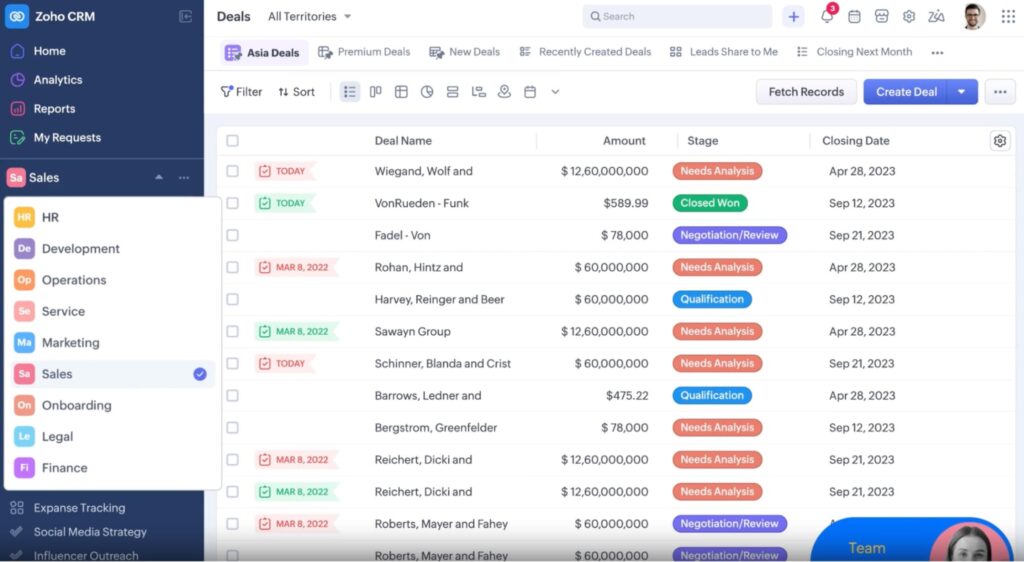Screen dimensions: 1024x562
Task: Check the box for VonRueden - Funk
Action: pyautogui.click(x=232, y=203)
